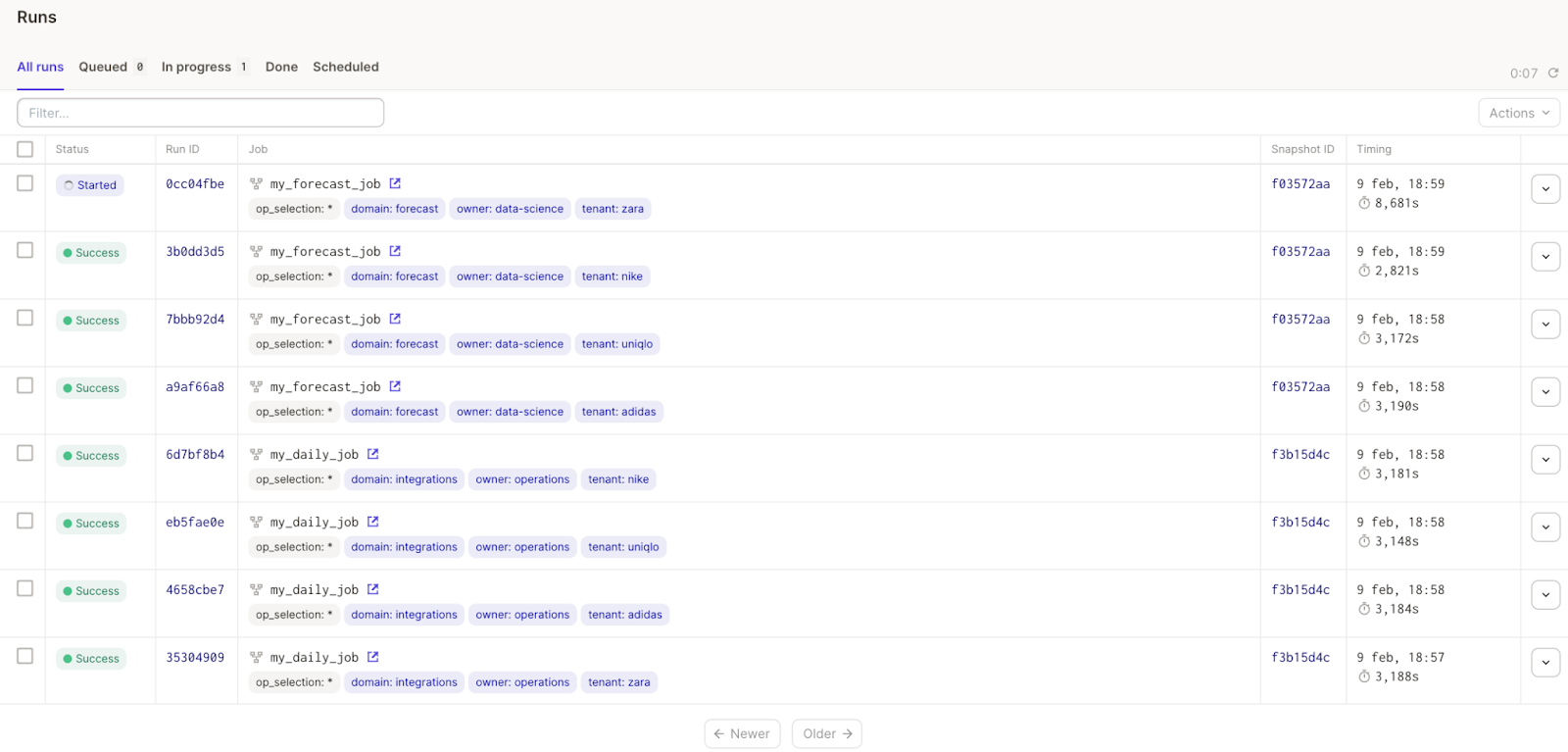Open row menu chevron for run 7bbb92d4
This screenshot has height=752, width=1568.
(x=1545, y=325)
